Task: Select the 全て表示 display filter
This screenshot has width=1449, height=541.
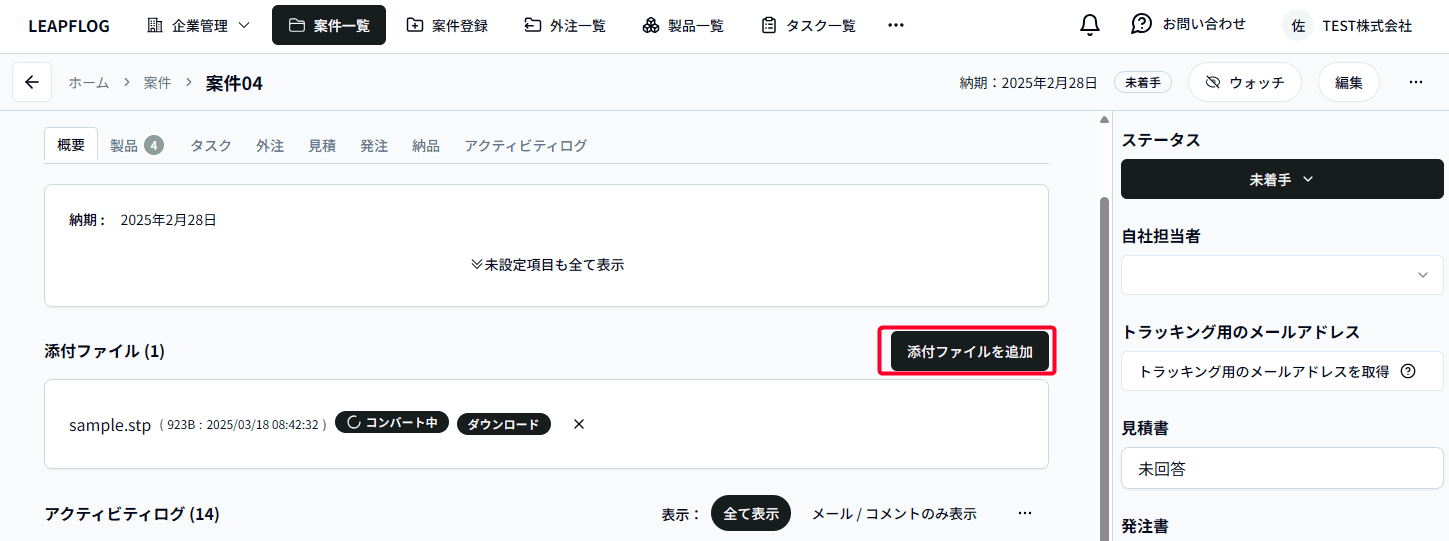Action: tap(750, 513)
